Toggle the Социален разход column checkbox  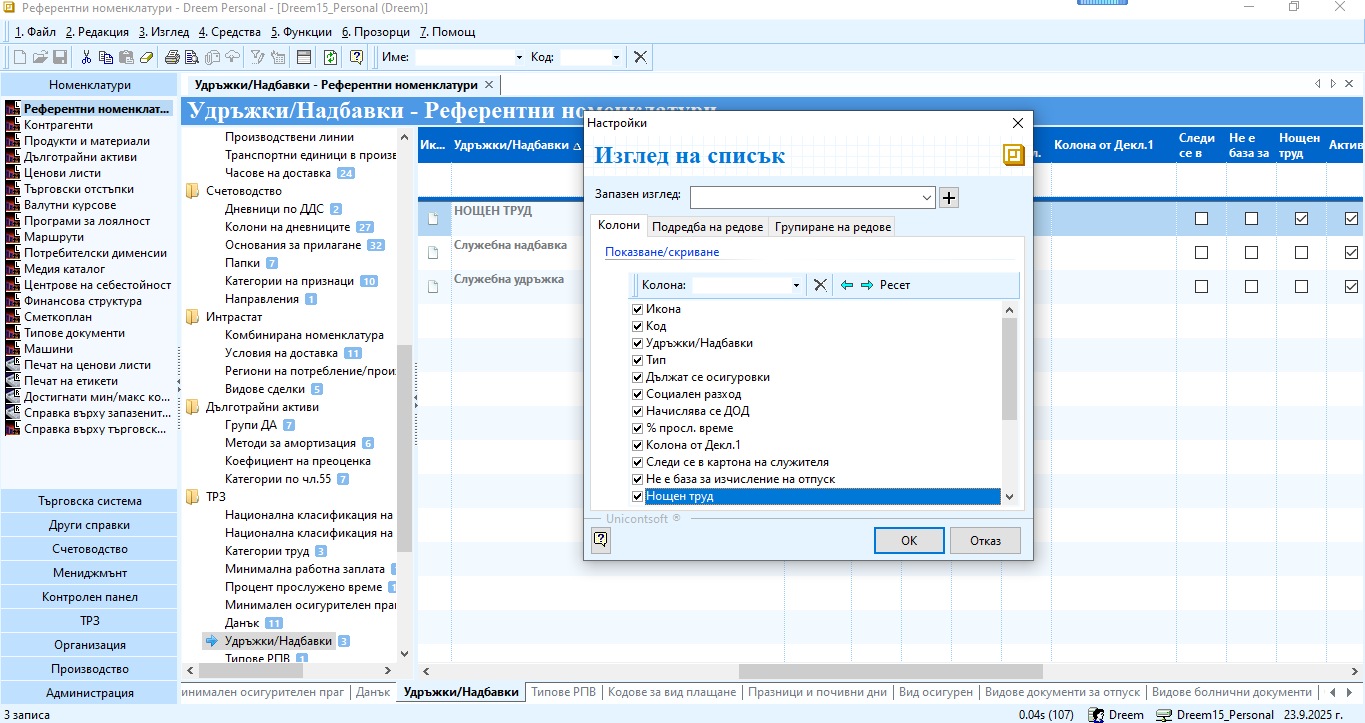[637, 394]
